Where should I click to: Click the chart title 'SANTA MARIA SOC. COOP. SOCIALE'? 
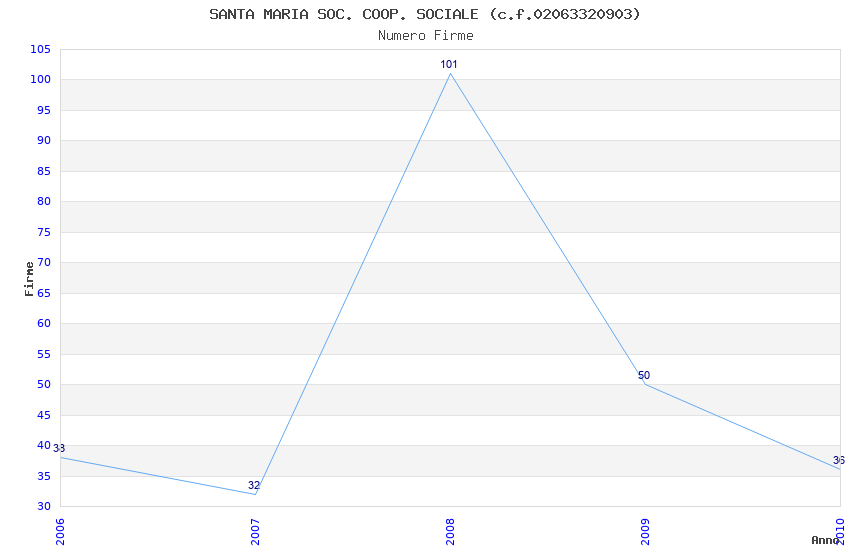tap(344, 14)
